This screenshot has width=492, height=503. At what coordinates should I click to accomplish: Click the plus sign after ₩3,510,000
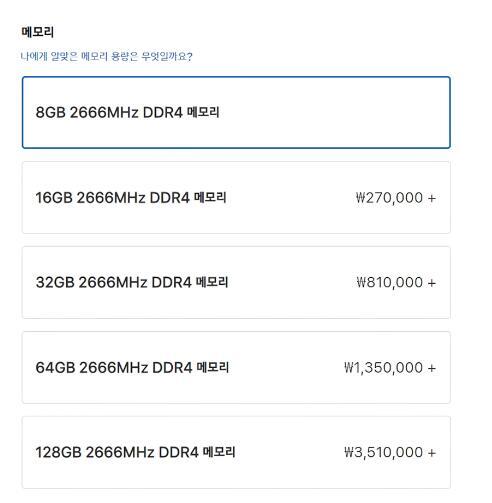(x=432, y=453)
